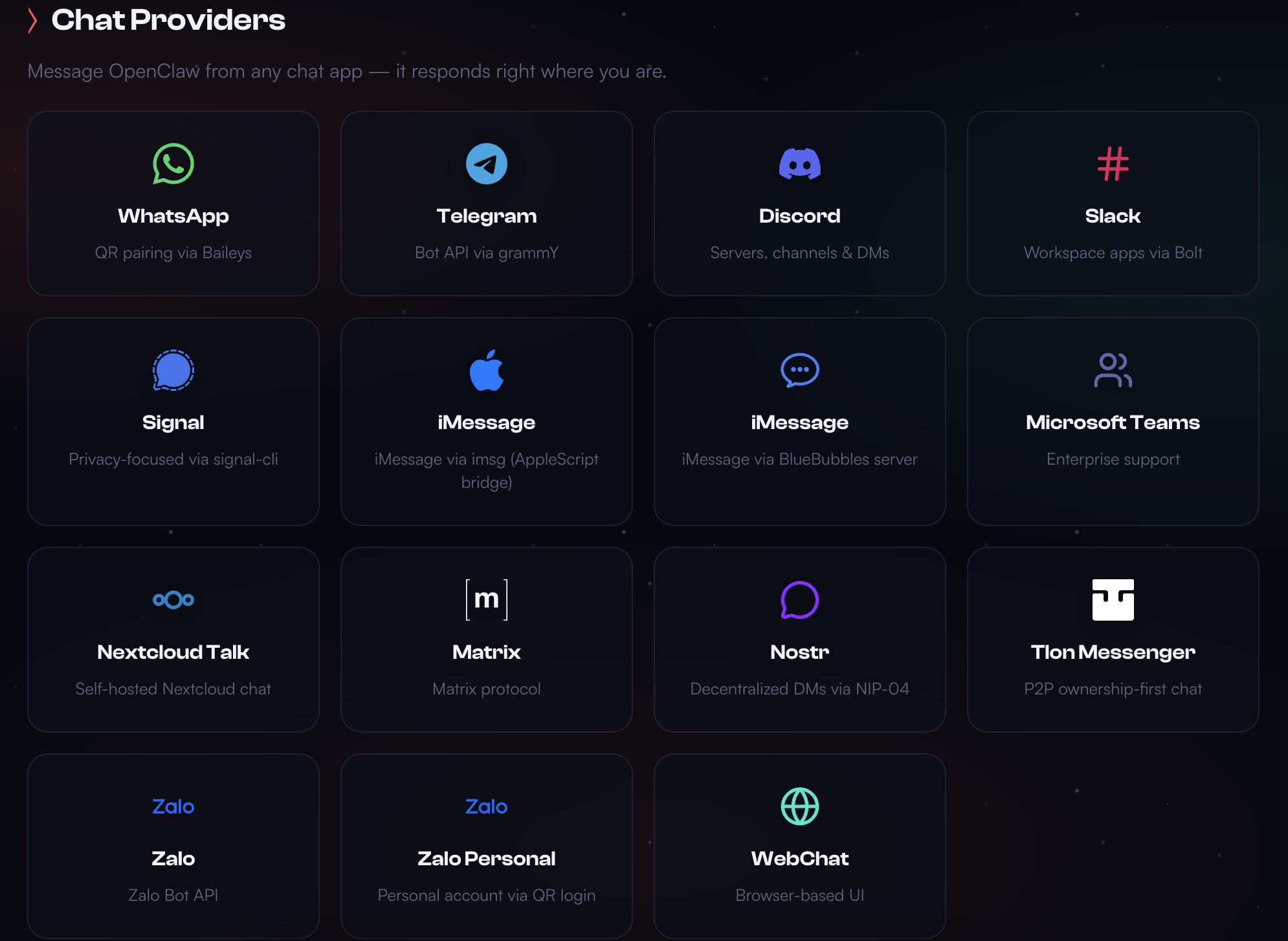Click the BlueBubbles speech bubble icon

pyautogui.click(x=799, y=370)
